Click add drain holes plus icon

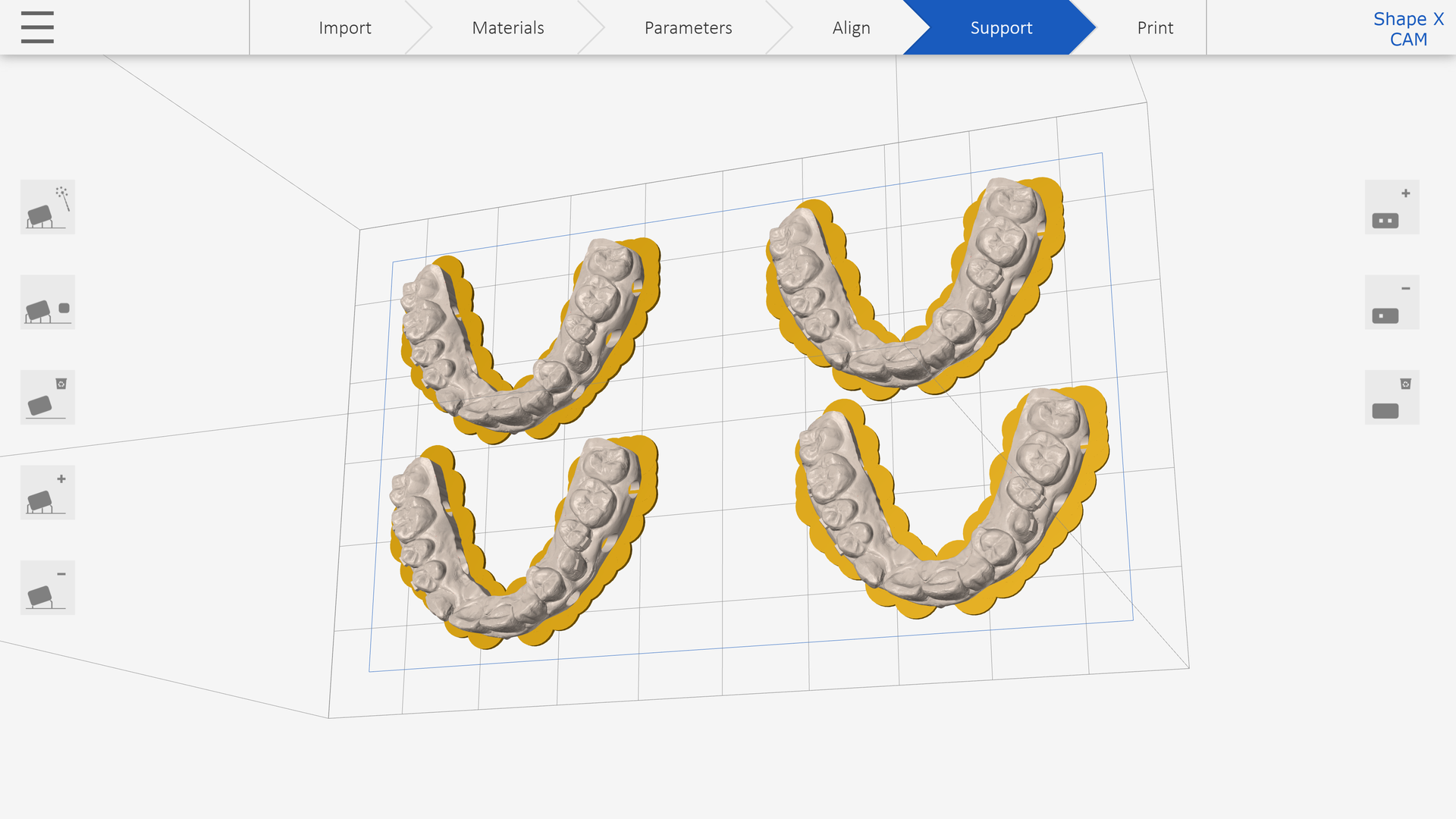tap(1392, 207)
